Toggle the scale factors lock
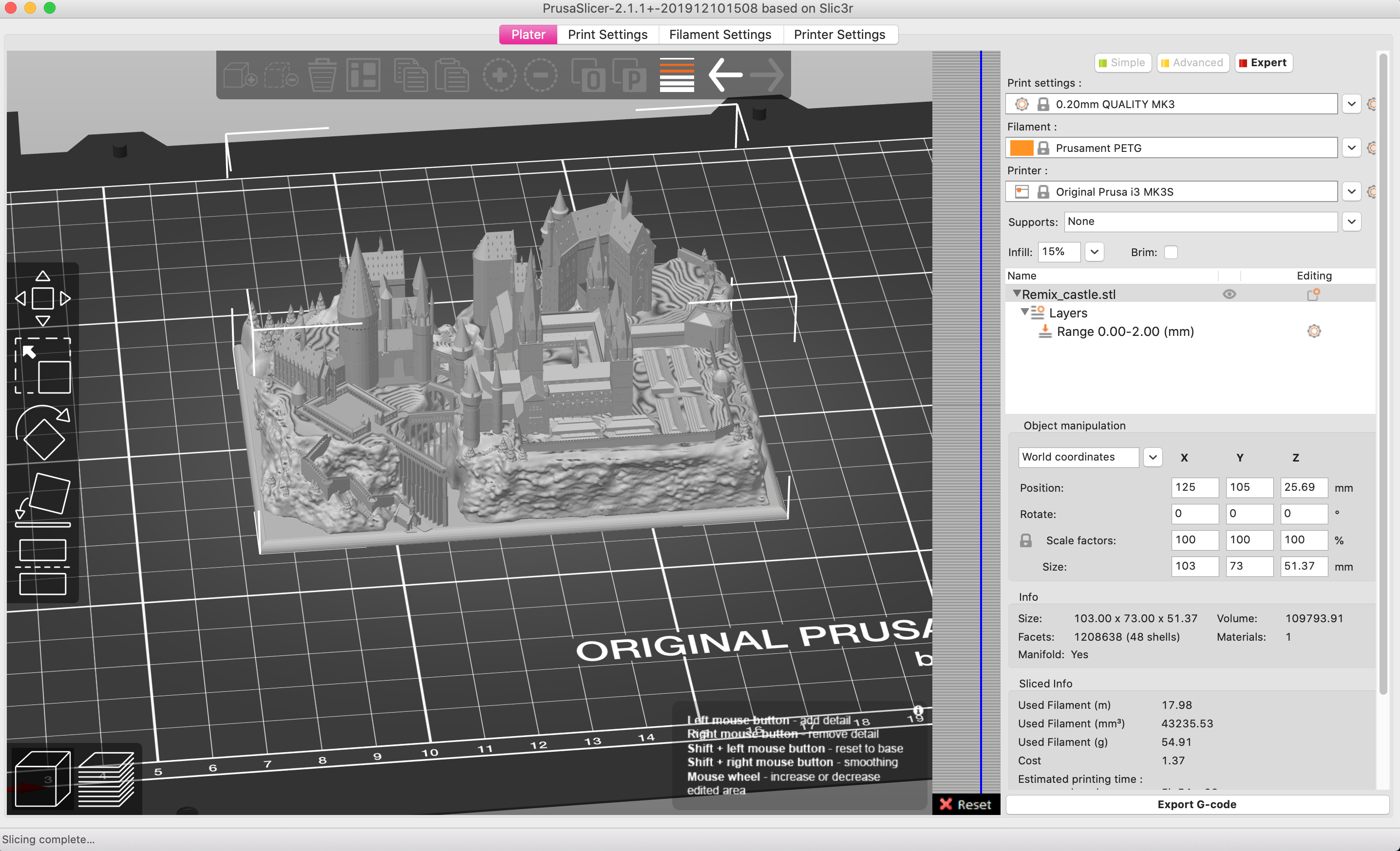 coord(1025,540)
